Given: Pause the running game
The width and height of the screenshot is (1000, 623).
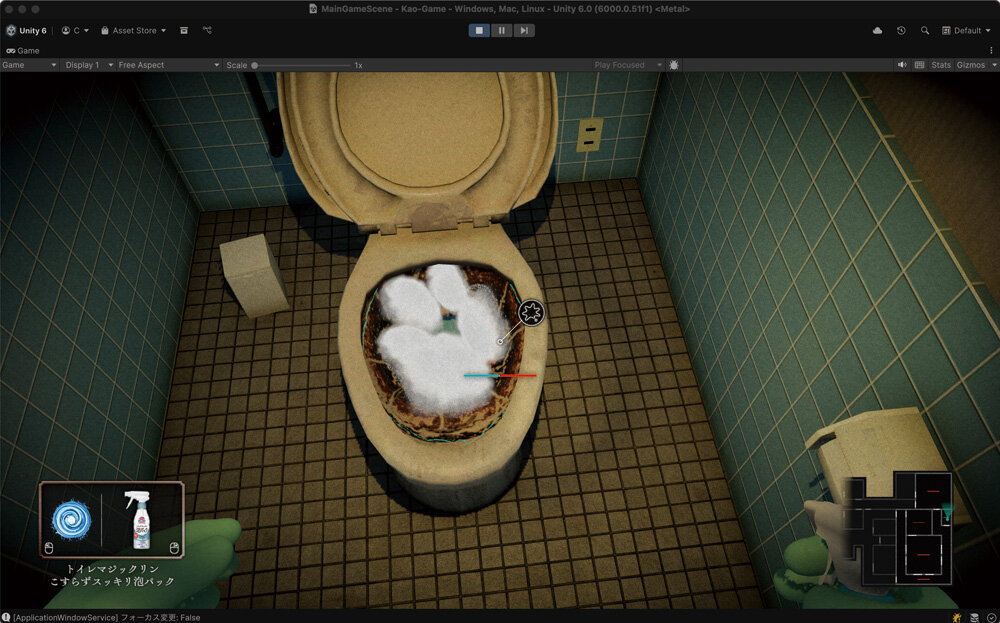Looking at the screenshot, I should (502, 31).
